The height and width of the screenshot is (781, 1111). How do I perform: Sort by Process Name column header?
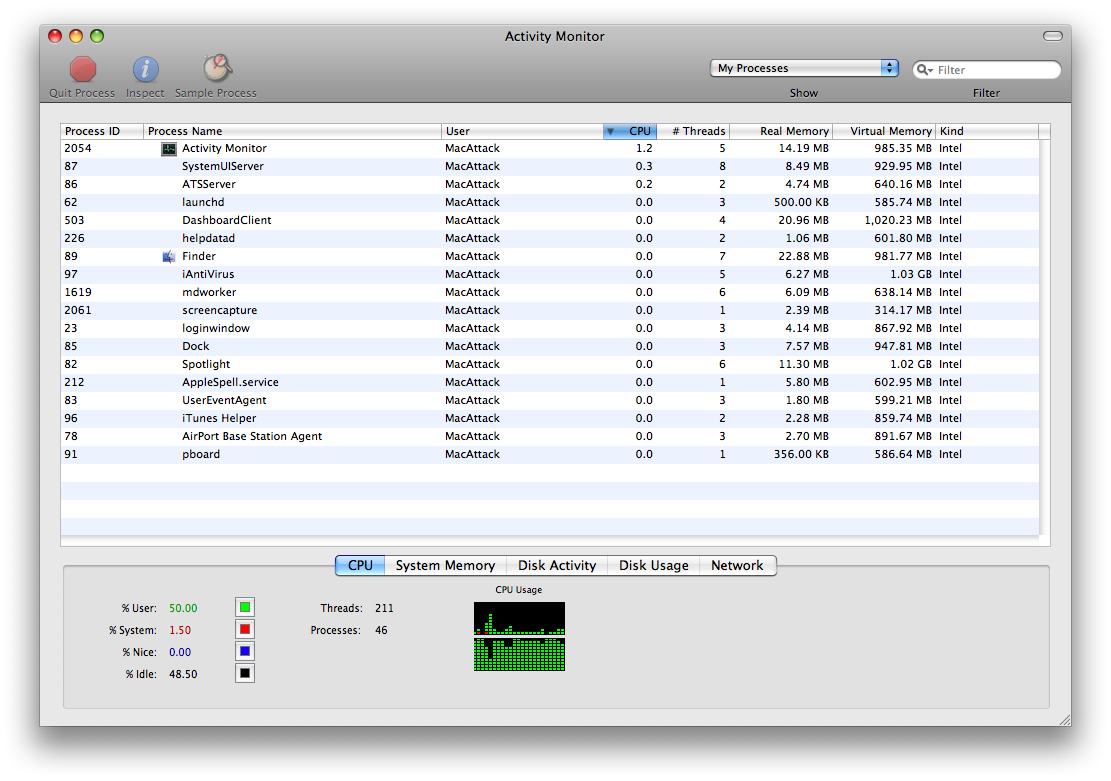pos(293,131)
